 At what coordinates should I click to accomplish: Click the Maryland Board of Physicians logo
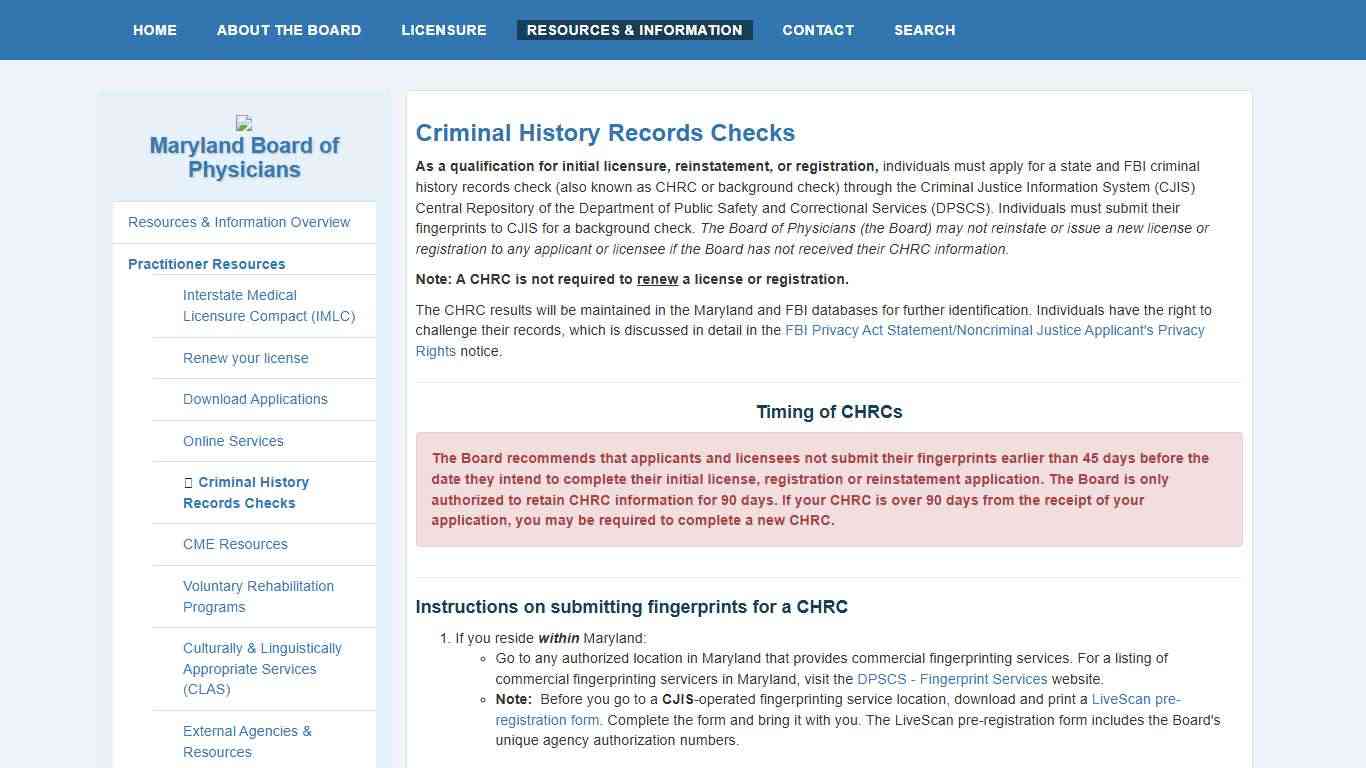[243, 157]
